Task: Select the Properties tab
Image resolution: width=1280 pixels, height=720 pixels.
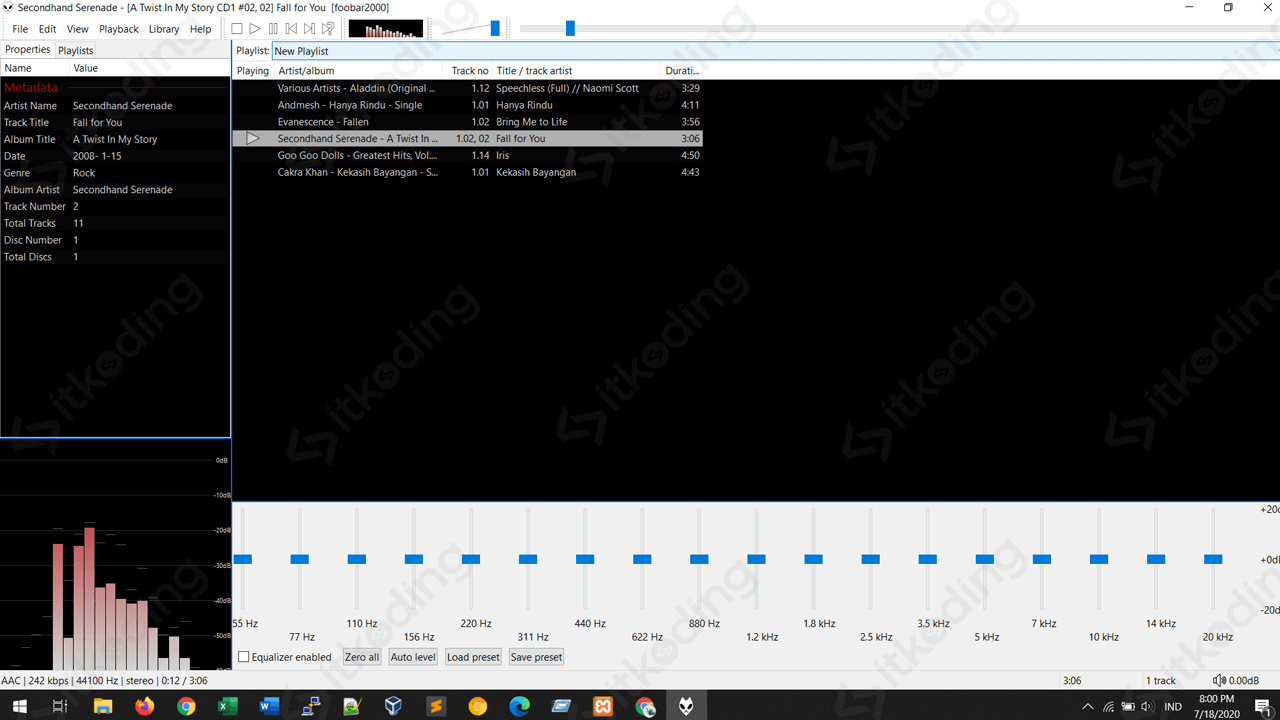Action: (x=28, y=49)
